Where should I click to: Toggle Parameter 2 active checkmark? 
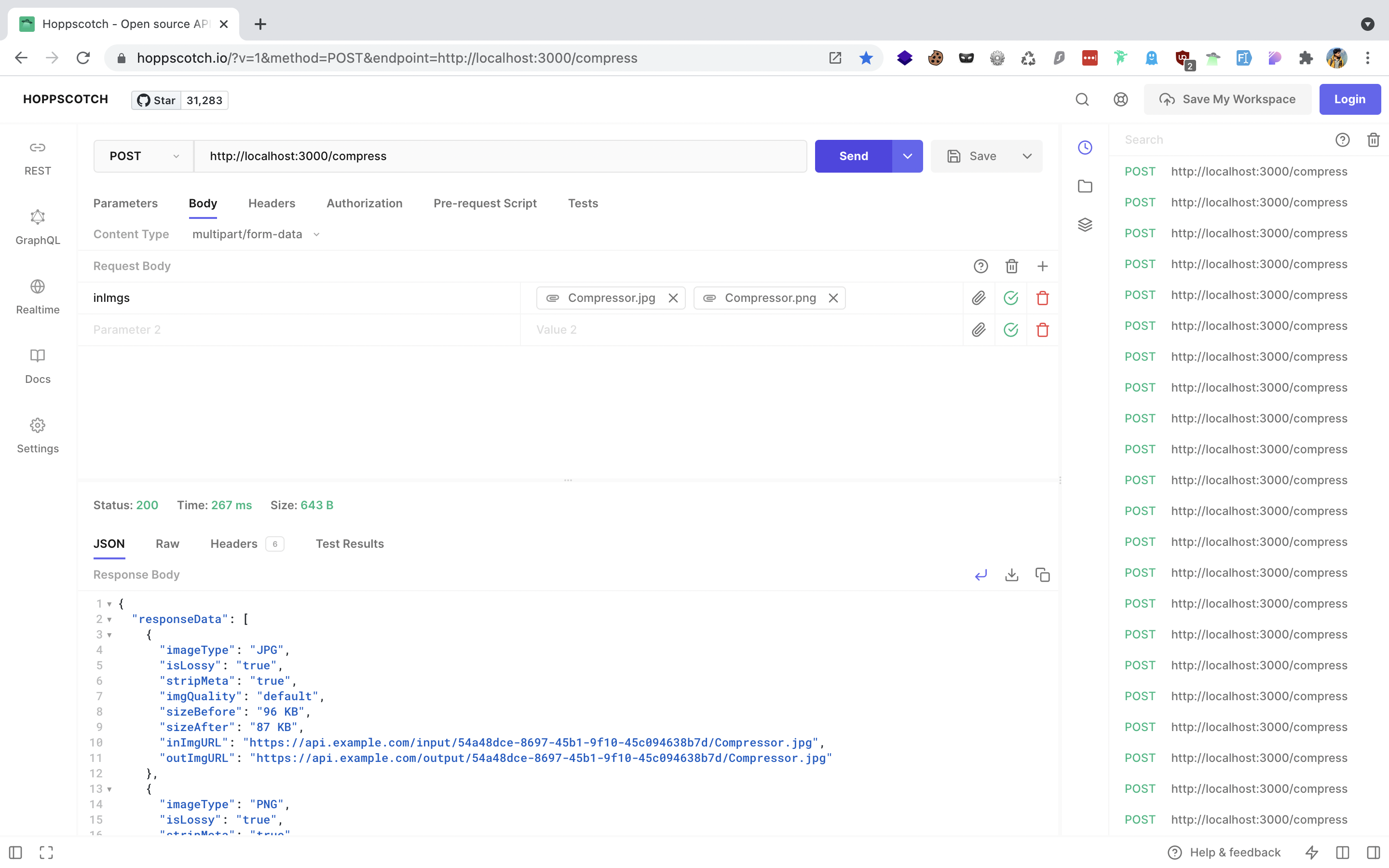point(1011,329)
